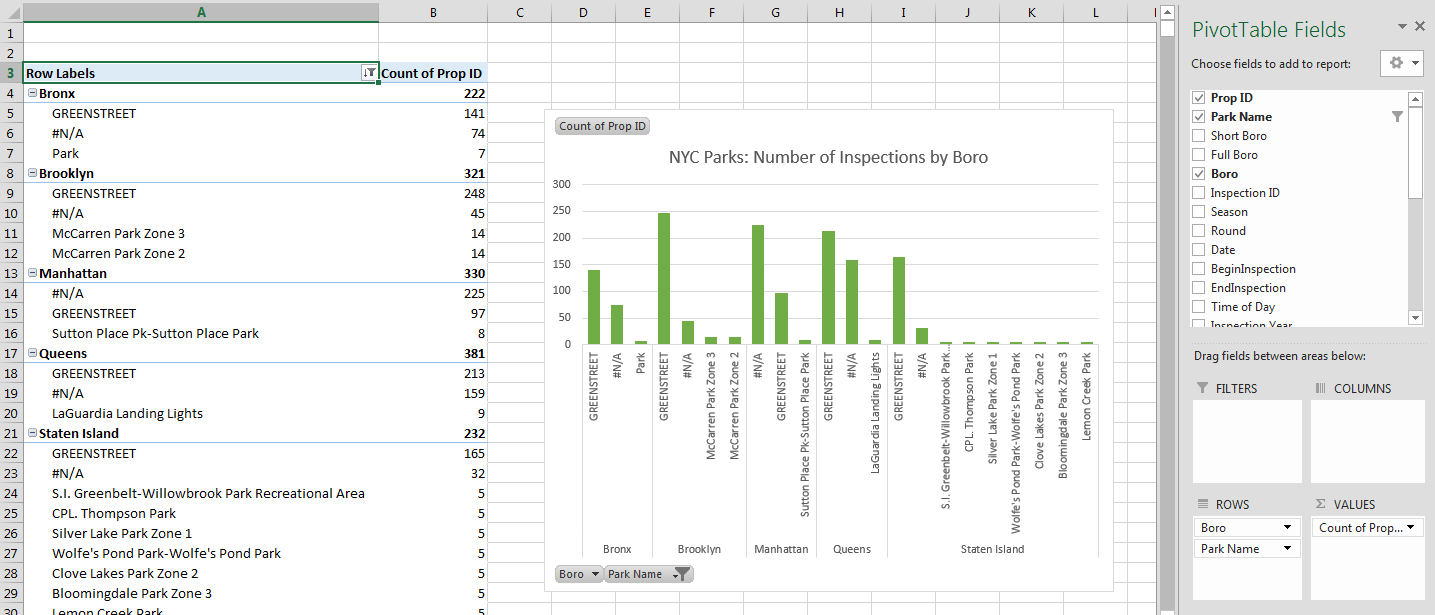Open the Park Name row field dropdown

(x=1285, y=549)
